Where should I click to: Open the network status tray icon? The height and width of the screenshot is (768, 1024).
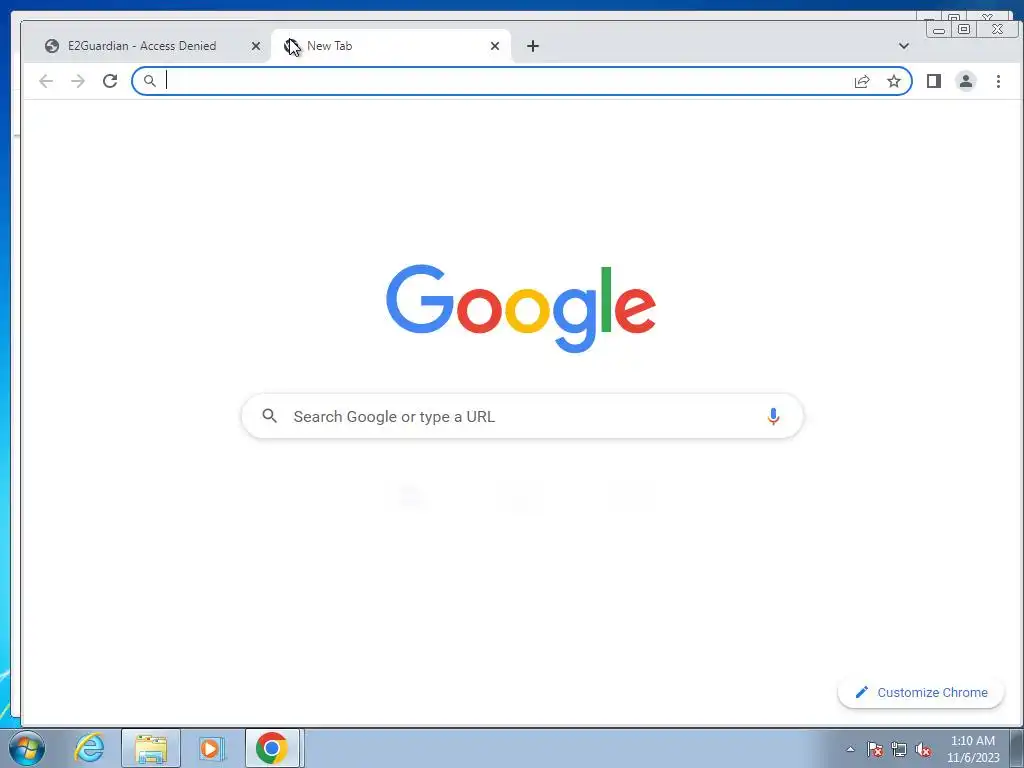[899, 749]
